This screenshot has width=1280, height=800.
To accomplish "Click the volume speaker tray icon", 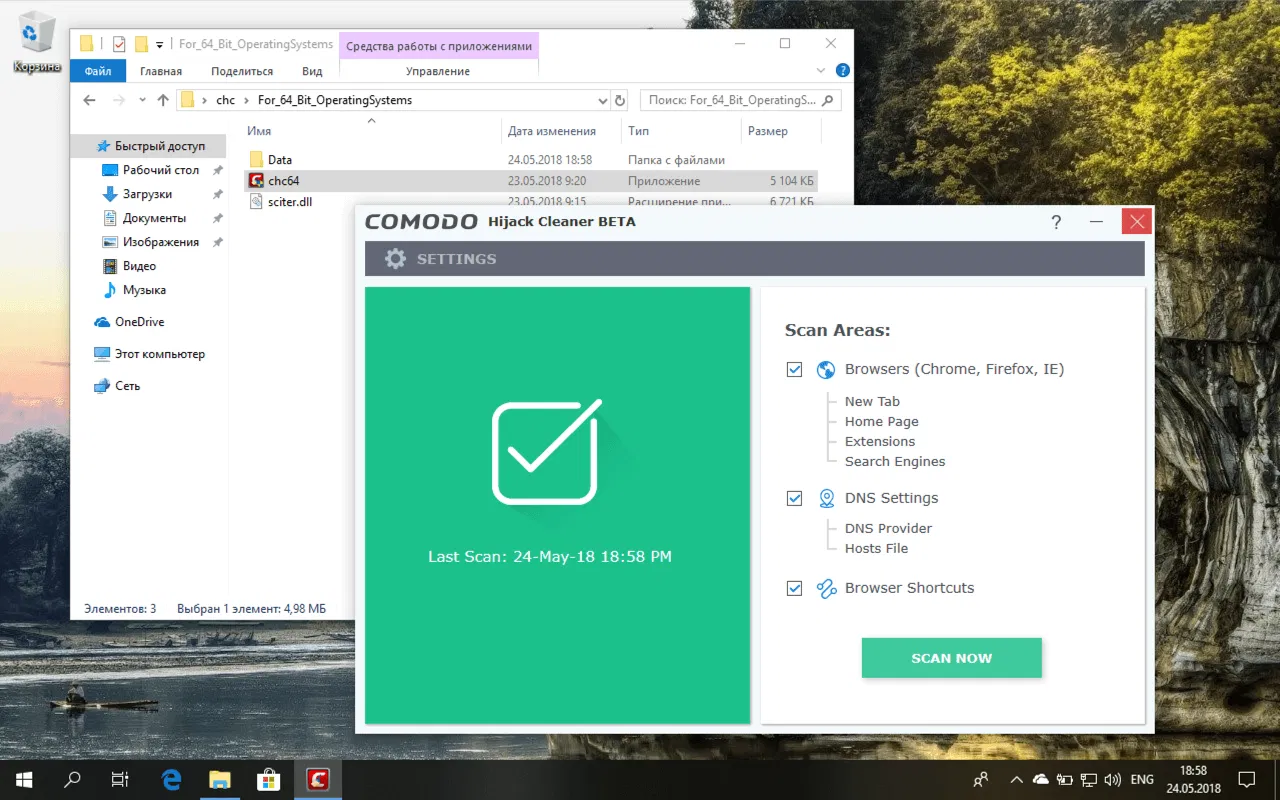I will pyautogui.click(x=1111, y=779).
